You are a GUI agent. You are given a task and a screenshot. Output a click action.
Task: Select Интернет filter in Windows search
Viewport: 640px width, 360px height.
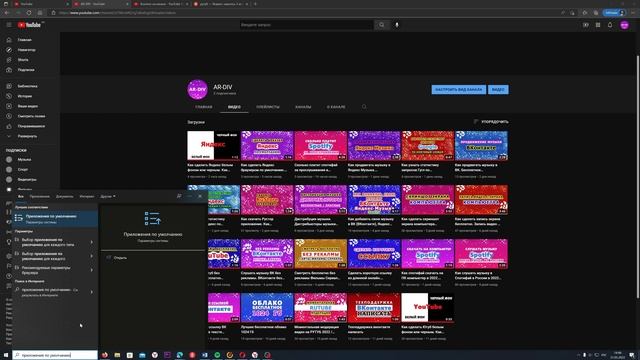[x=87, y=196]
